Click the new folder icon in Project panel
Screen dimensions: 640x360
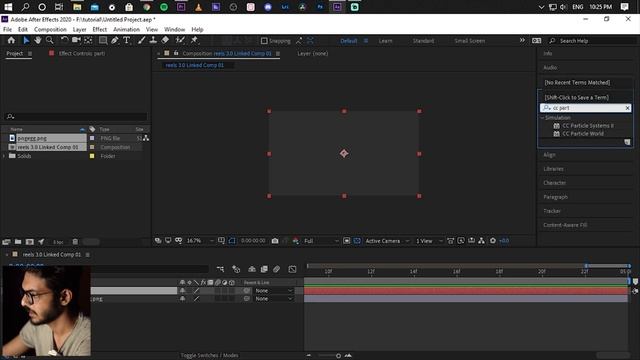[x=18, y=242]
